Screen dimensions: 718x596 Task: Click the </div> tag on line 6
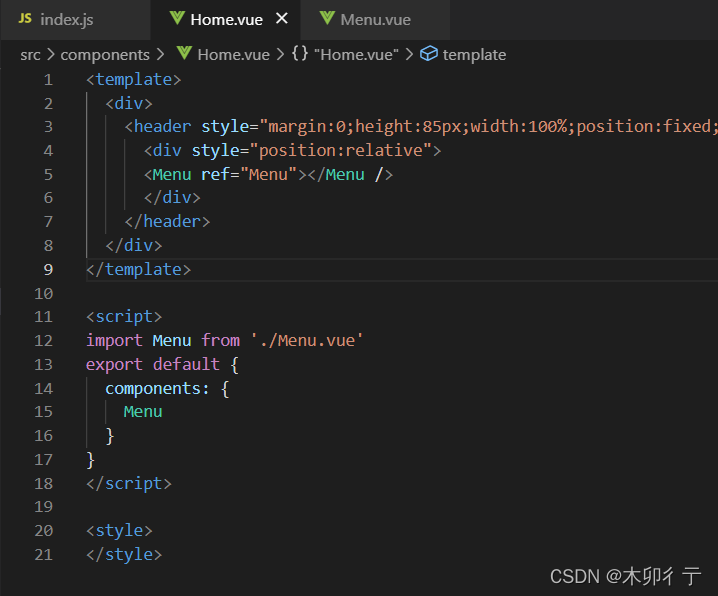coord(172,198)
